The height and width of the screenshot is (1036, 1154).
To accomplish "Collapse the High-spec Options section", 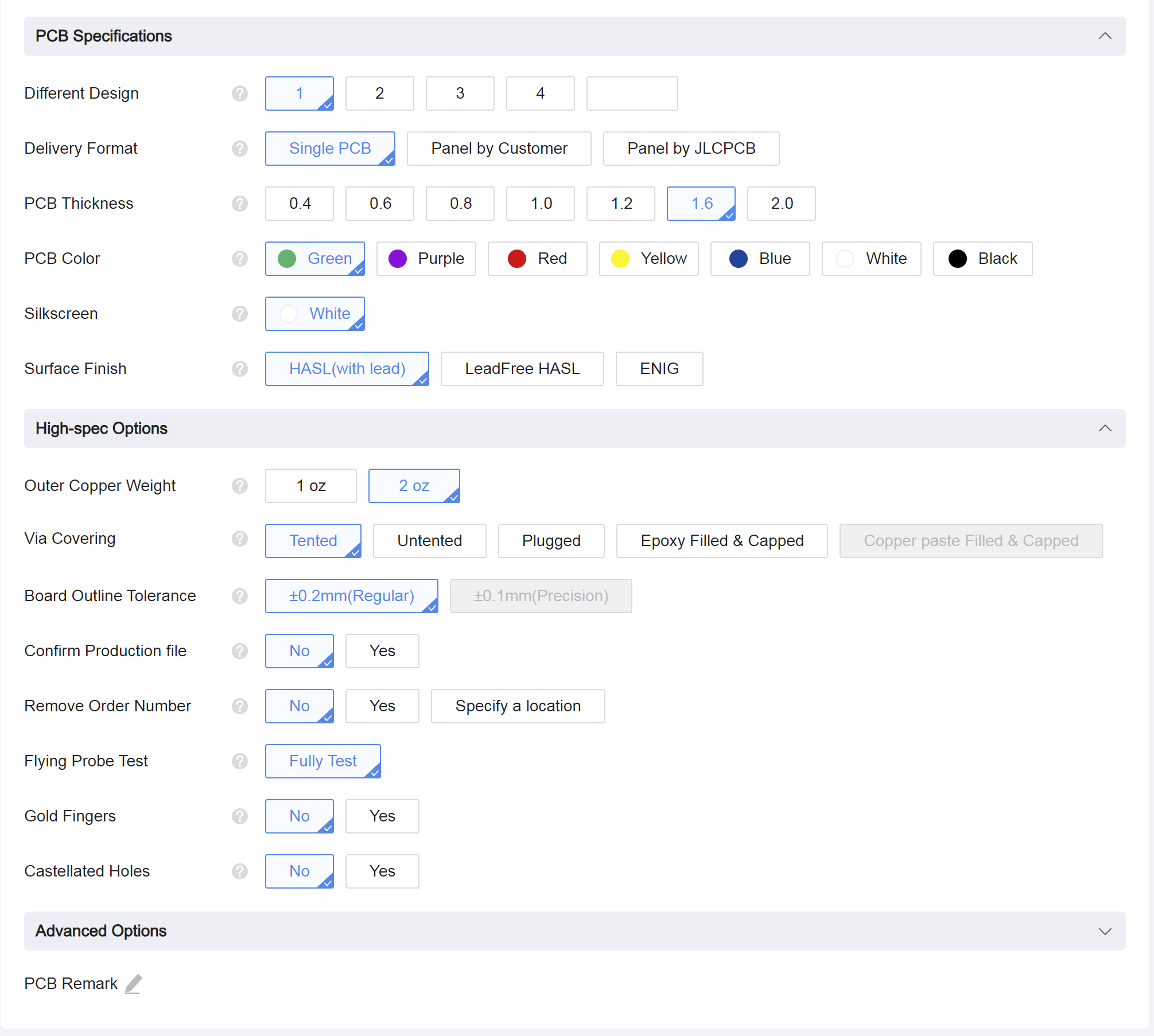I will click(x=1105, y=428).
